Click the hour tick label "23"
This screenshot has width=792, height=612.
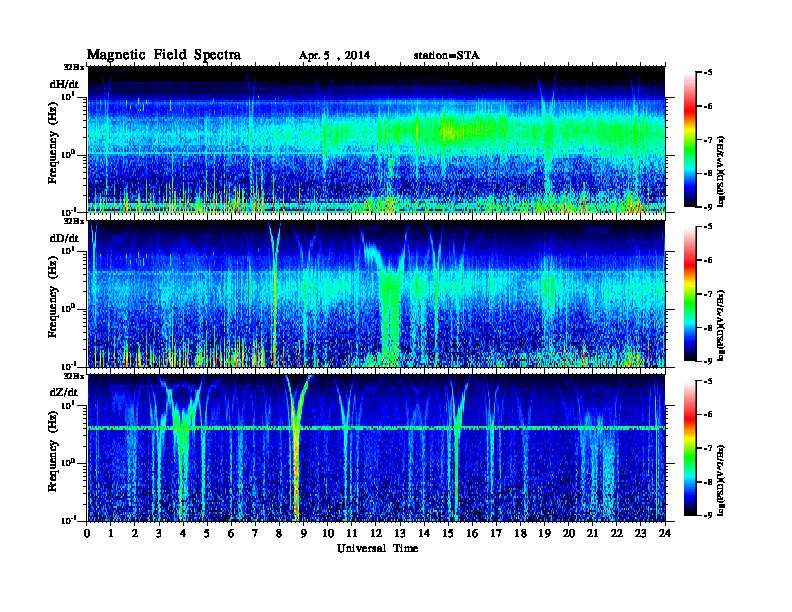640,533
